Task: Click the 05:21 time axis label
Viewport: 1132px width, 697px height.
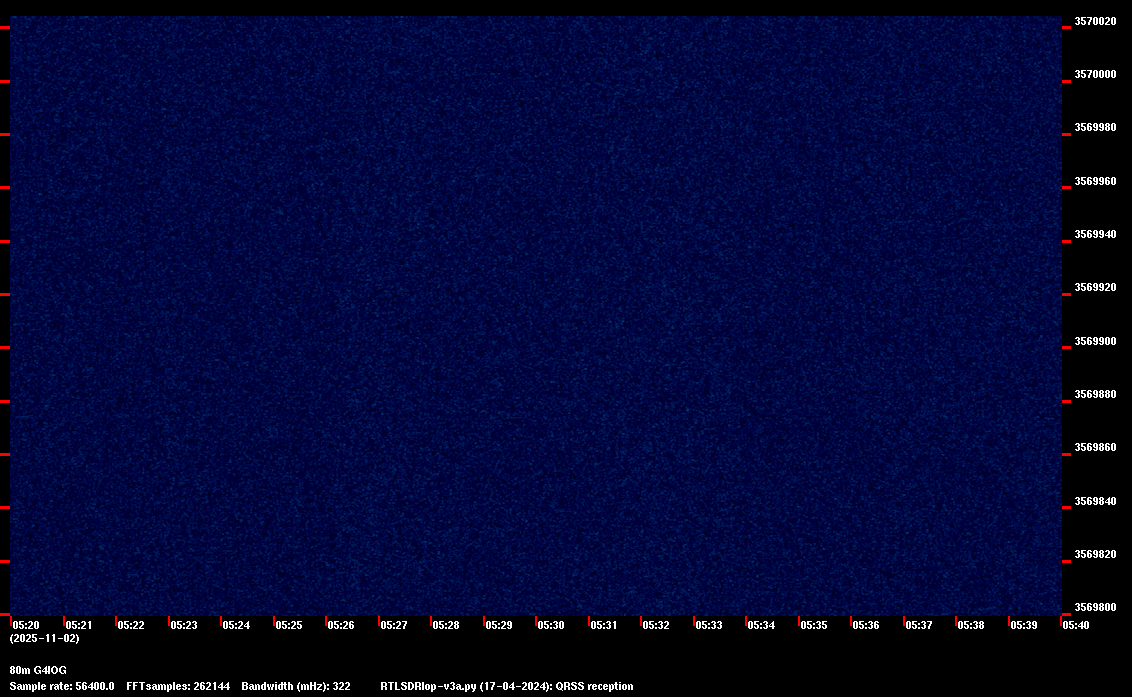Action: [x=79, y=625]
